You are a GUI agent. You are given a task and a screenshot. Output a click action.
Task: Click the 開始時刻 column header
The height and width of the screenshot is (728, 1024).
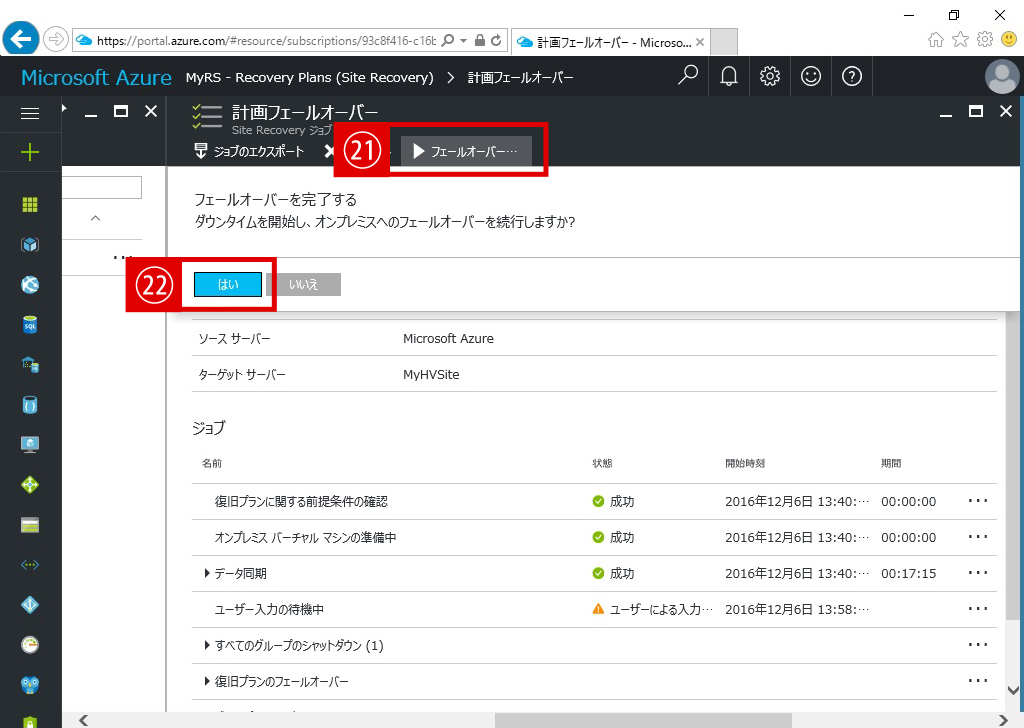pyautogui.click(x=744, y=463)
